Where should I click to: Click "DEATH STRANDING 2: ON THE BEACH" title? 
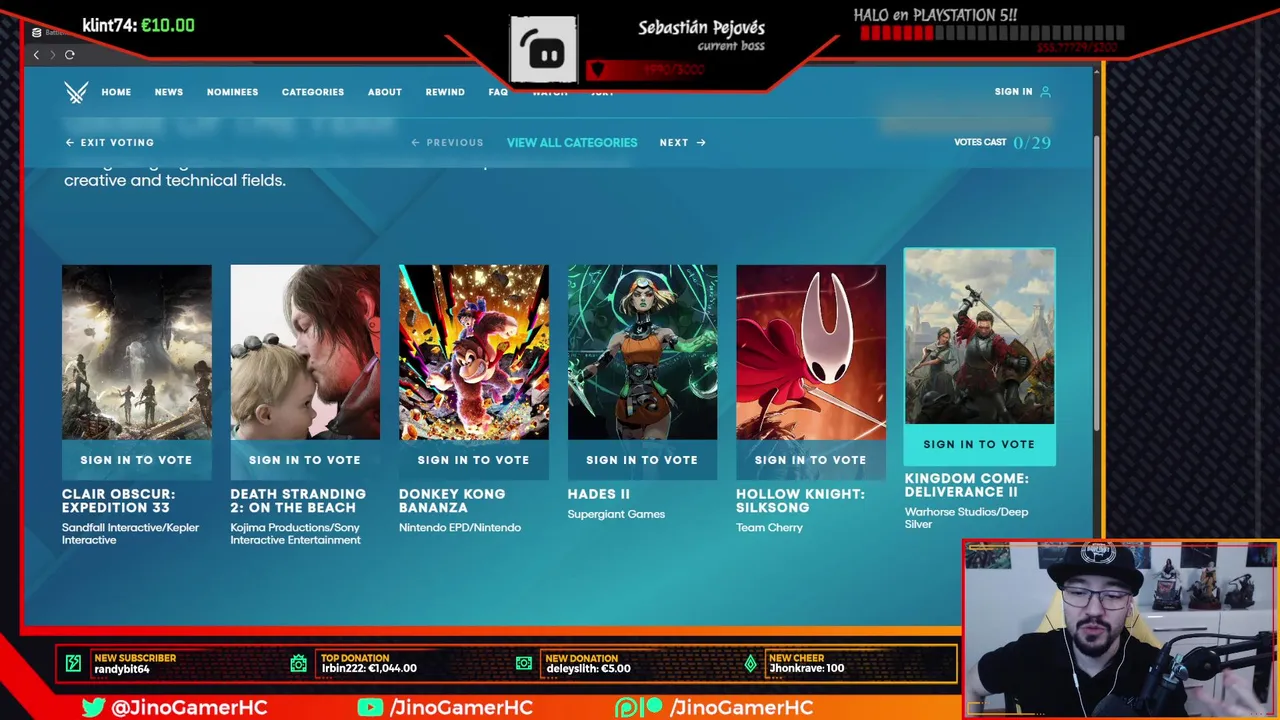(x=298, y=501)
